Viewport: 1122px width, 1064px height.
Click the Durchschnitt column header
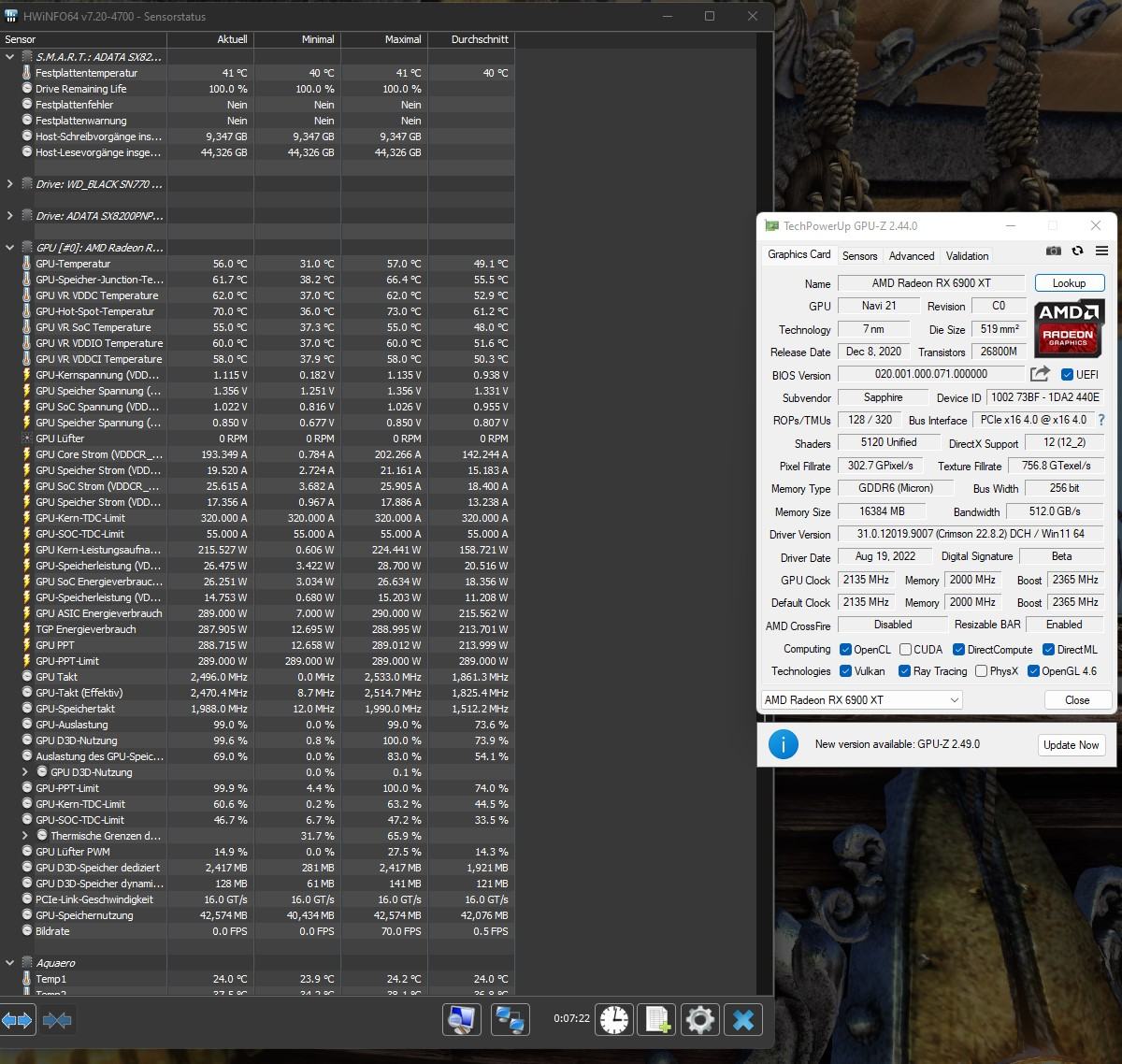[471, 39]
